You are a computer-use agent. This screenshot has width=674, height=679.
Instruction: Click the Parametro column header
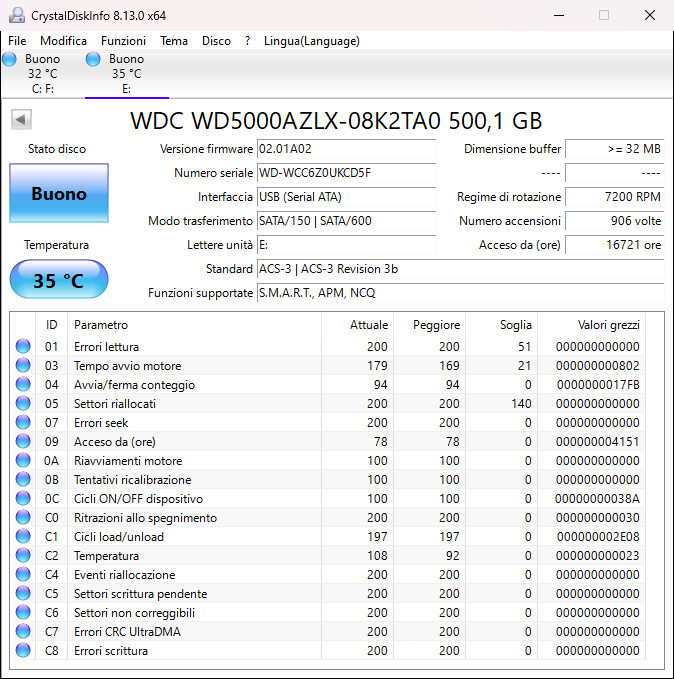click(x=194, y=325)
